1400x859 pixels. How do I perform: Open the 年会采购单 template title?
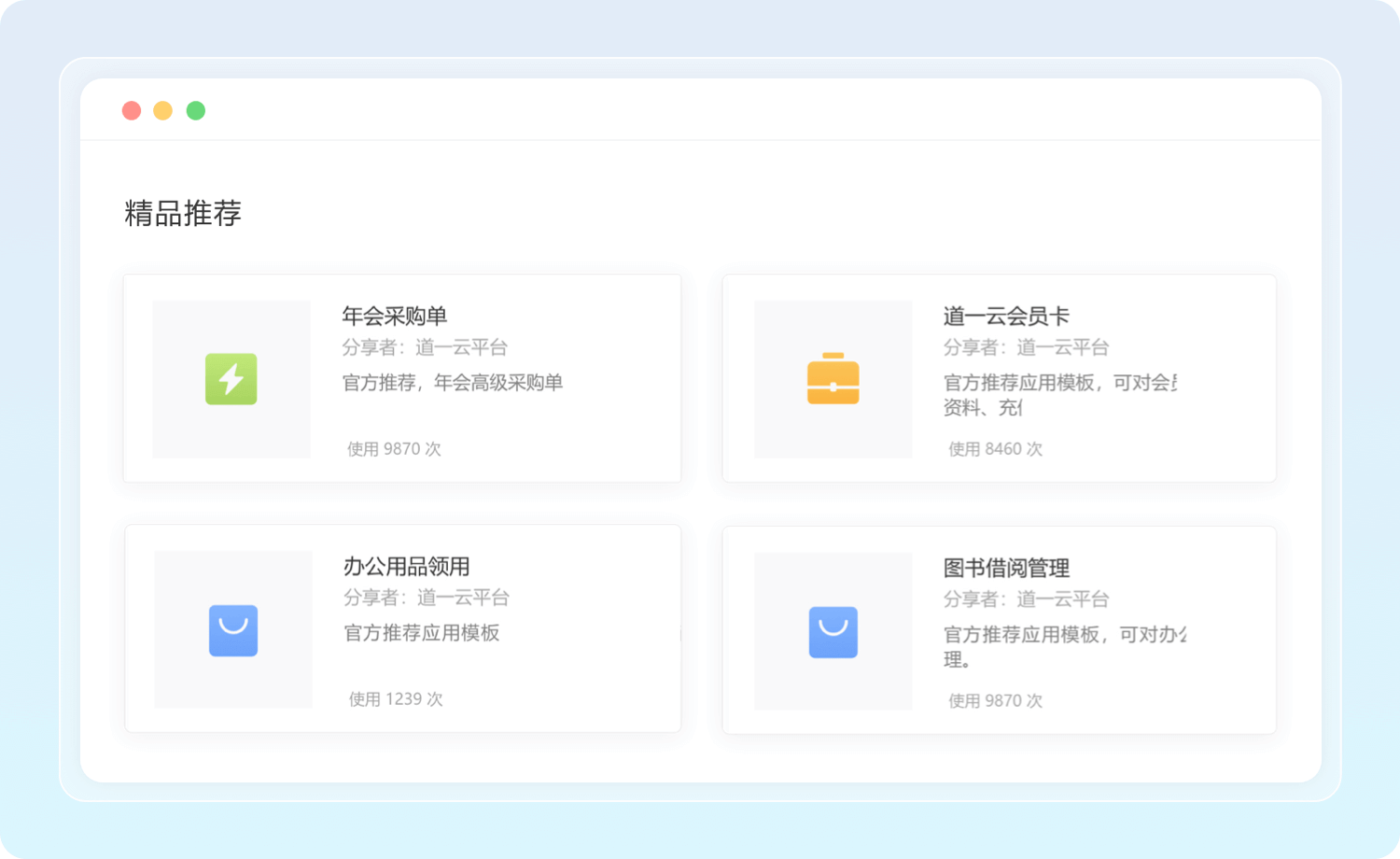[x=394, y=317]
